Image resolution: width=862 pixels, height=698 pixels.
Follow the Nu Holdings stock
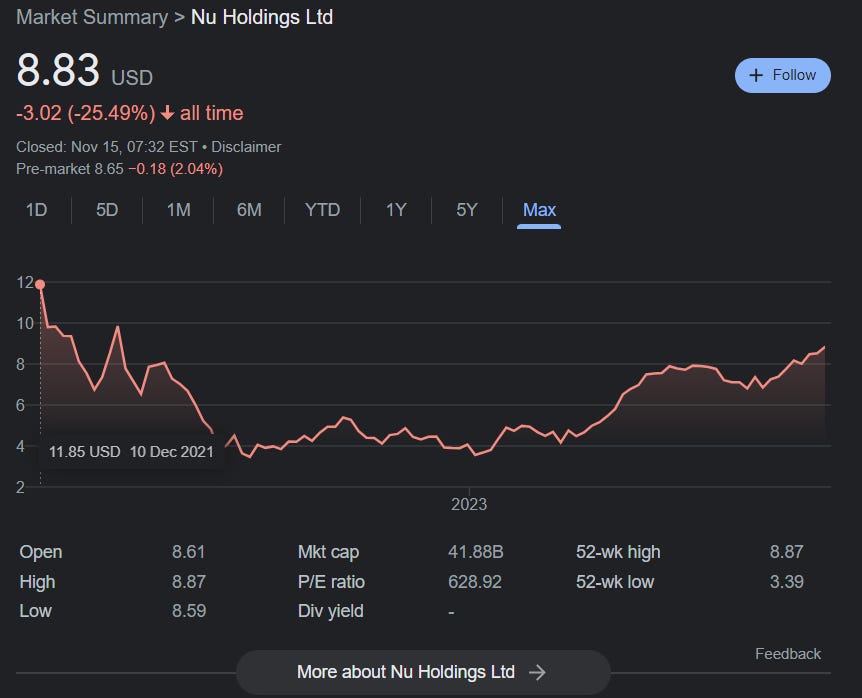(x=782, y=75)
